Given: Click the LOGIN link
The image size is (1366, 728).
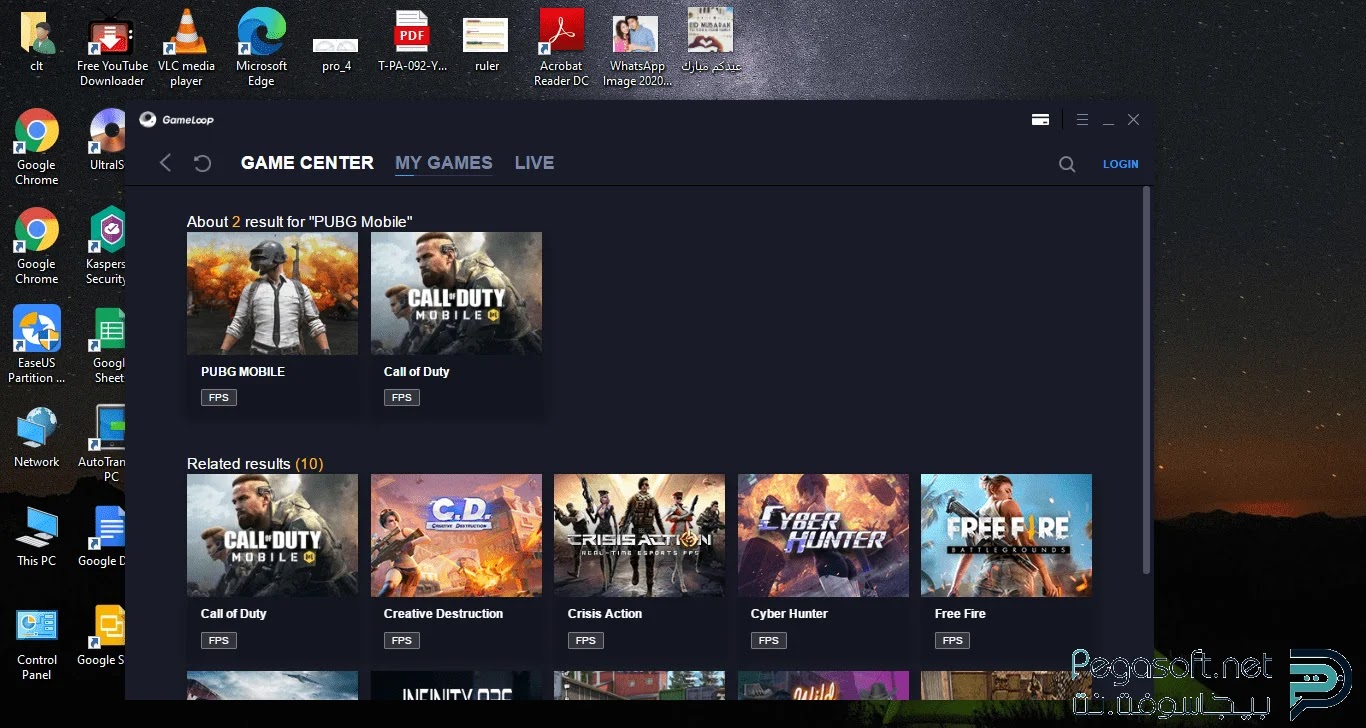Looking at the screenshot, I should (1120, 164).
